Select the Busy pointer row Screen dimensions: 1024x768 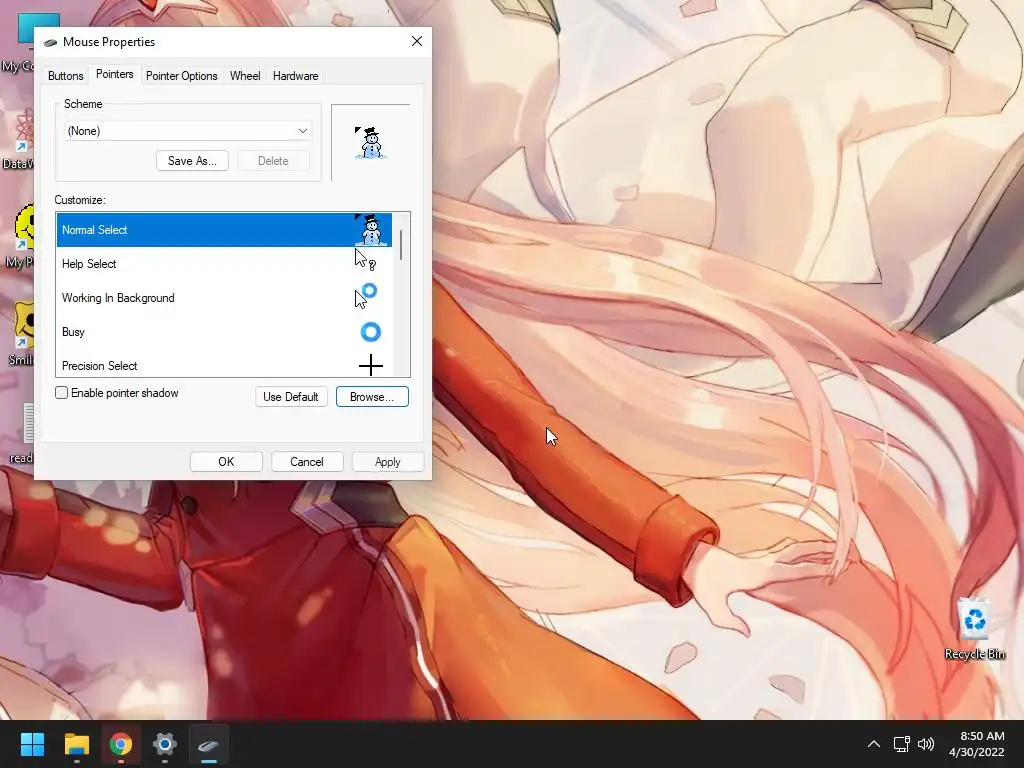[x=224, y=332]
